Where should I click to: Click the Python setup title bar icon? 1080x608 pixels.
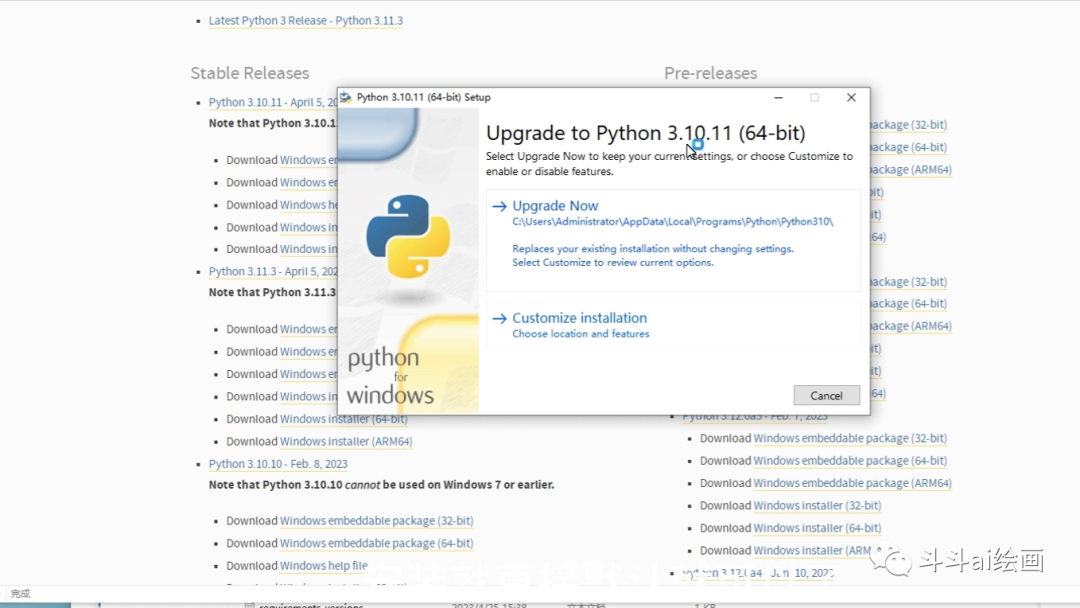click(x=346, y=97)
